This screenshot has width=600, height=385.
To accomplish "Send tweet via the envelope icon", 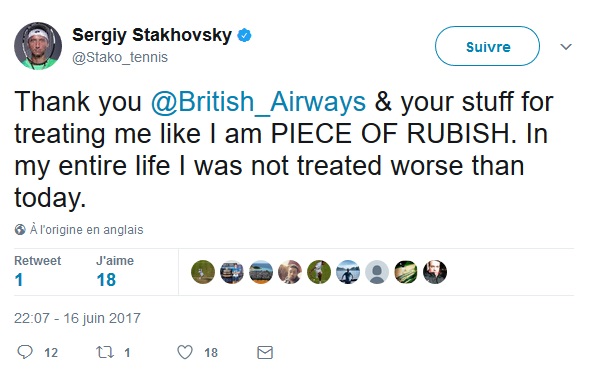I will (265, 352).
